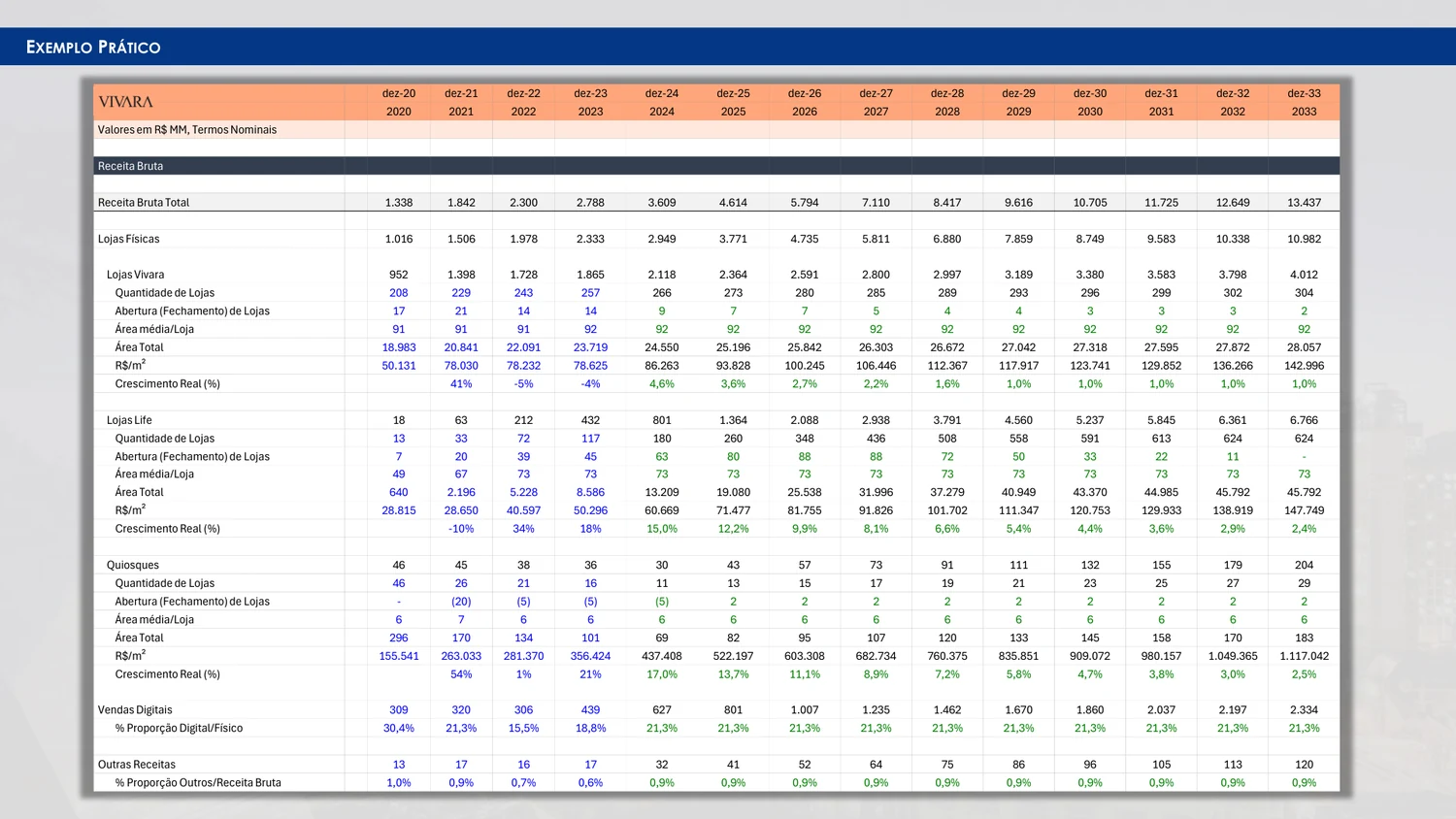This screenshot has width=1456, height=819.
Task: Select the dark 'Receita Bruta' section header
Action: coord(716,166)
